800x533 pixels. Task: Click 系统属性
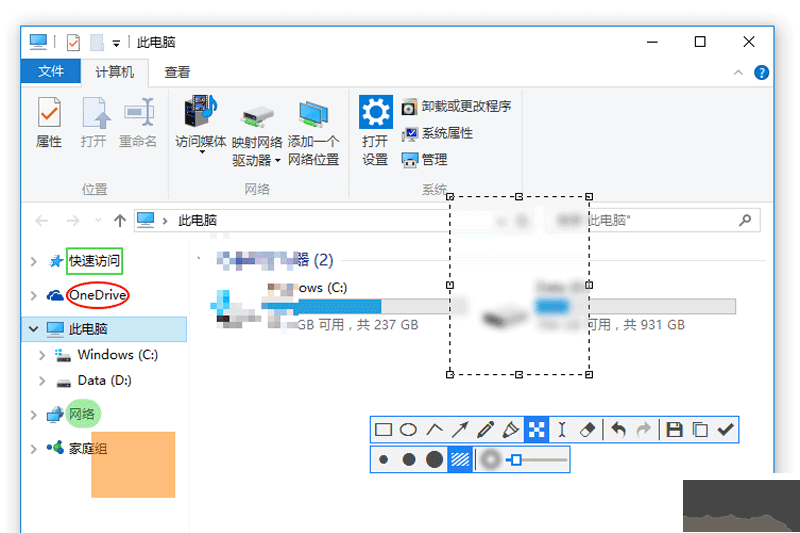point(437,134)
